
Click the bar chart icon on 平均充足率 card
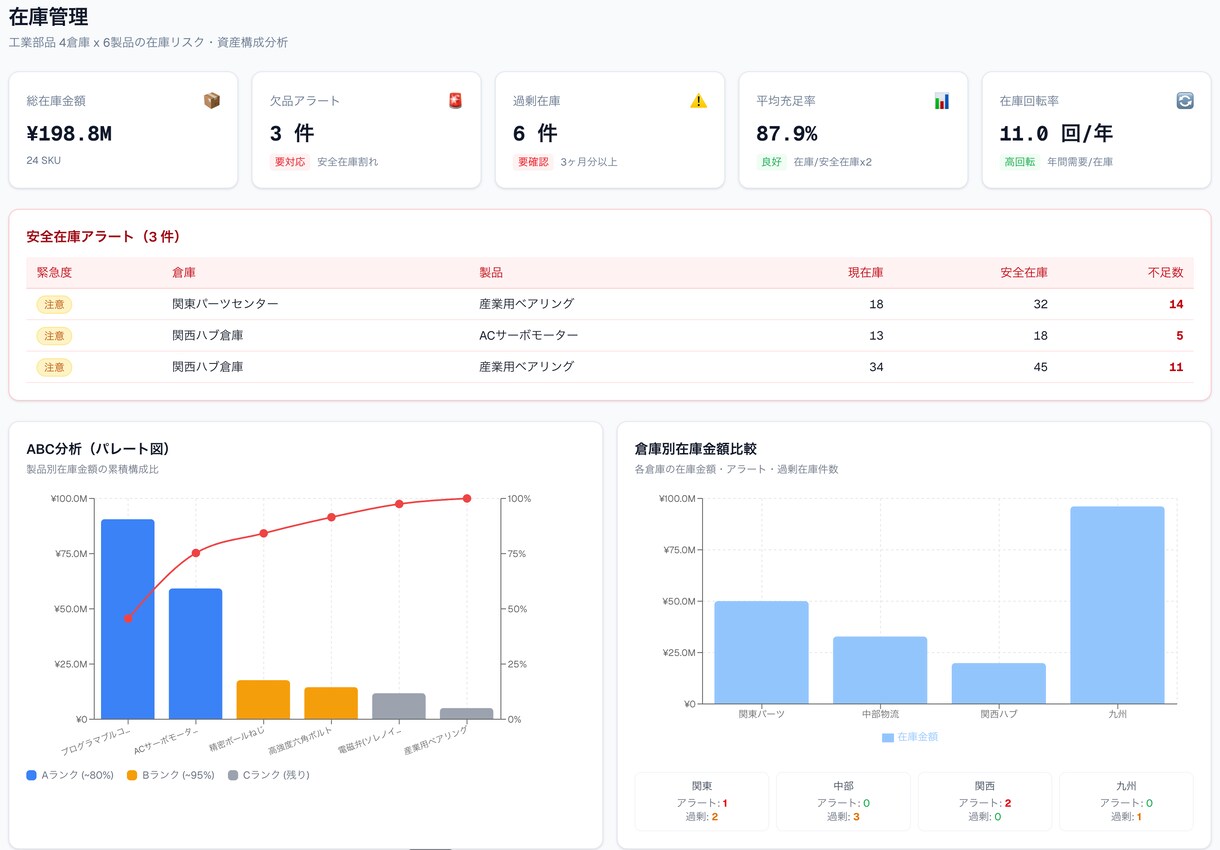pyautogui.click(x=941, y=101)
